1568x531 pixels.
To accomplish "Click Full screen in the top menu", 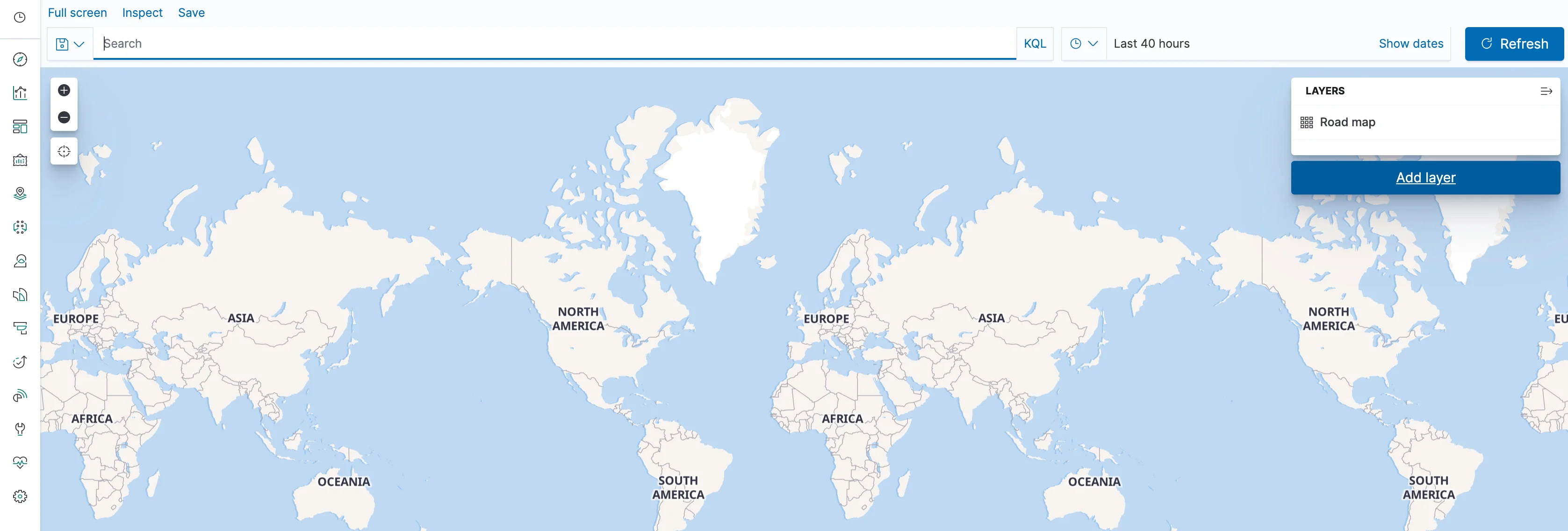I will pos(77,13).
